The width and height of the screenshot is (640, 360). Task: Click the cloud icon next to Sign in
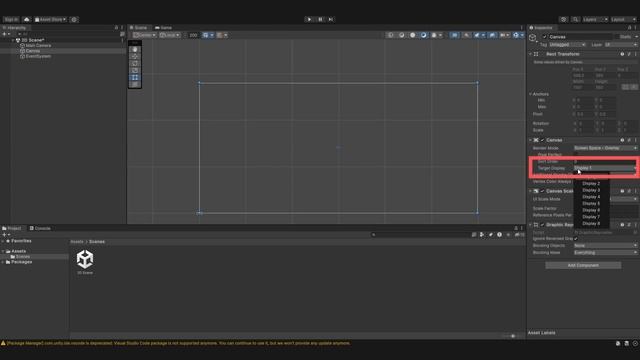coord(27,20)
